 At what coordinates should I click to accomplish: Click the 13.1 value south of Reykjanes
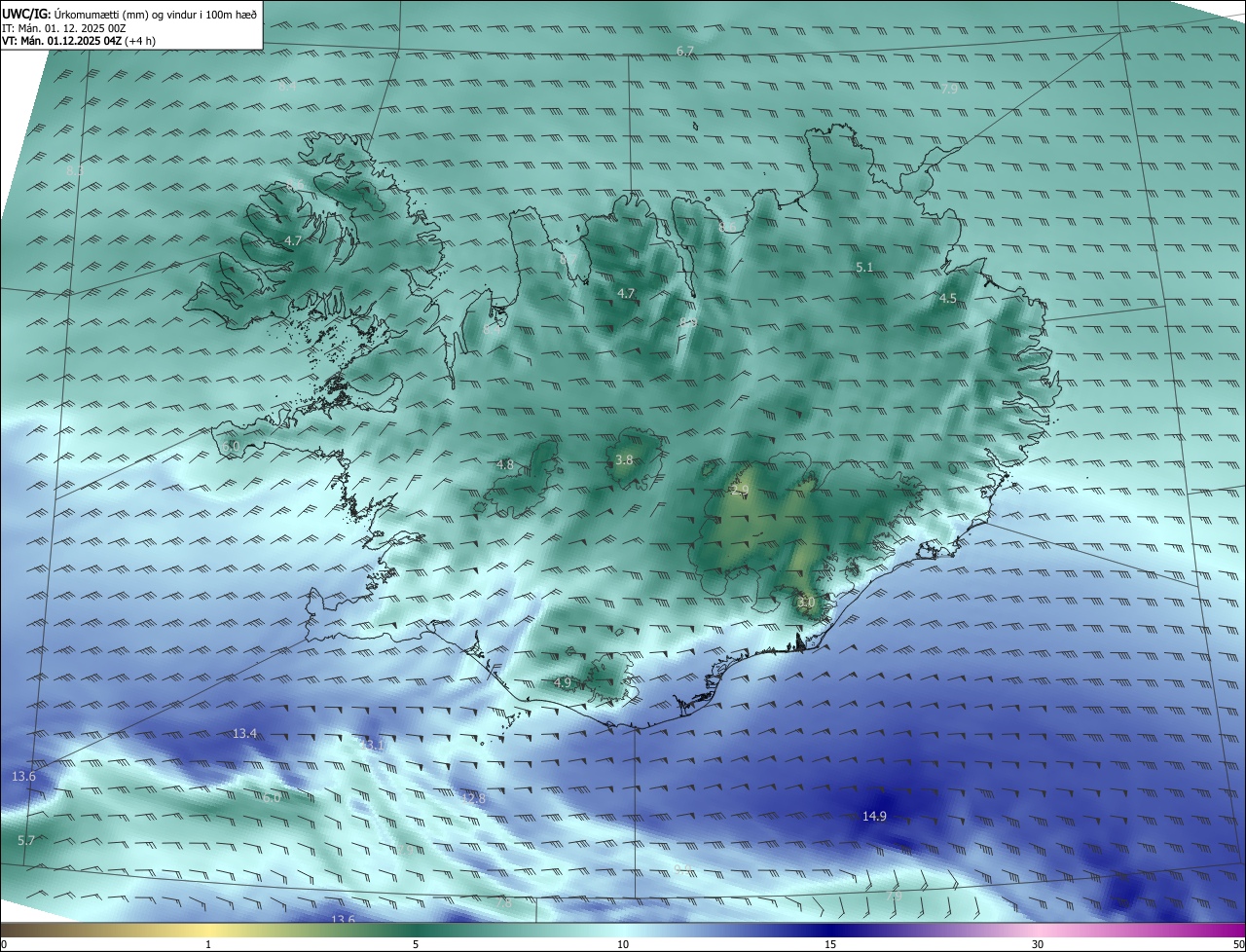pos(373,745)
